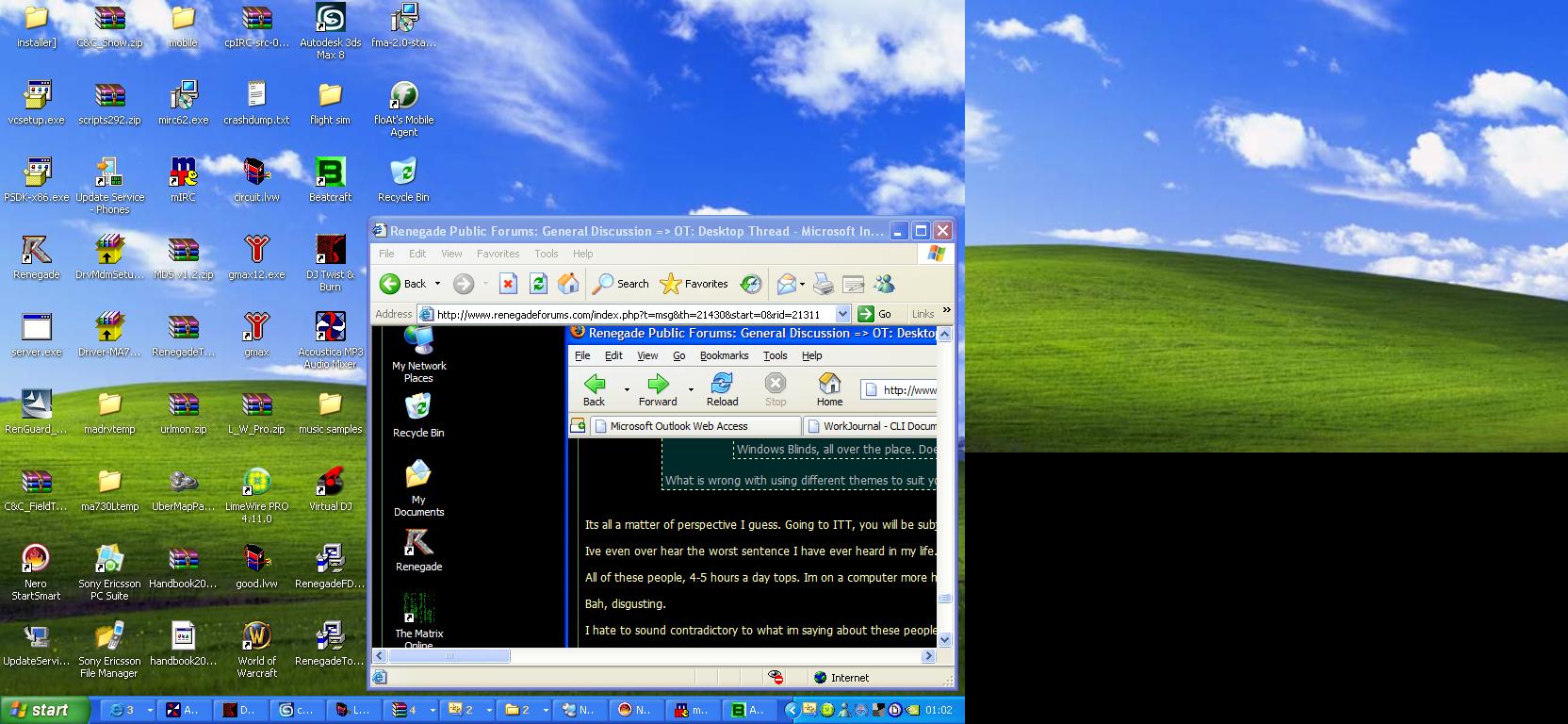1568x724 pixels.
Task: Open the Address bar URL dropdown
Action: pos(842,314)
